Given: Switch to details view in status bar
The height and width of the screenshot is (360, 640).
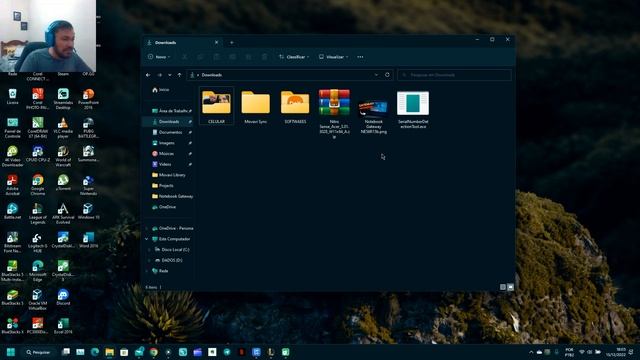Looking at the screenshot, I should click(503, 287).
